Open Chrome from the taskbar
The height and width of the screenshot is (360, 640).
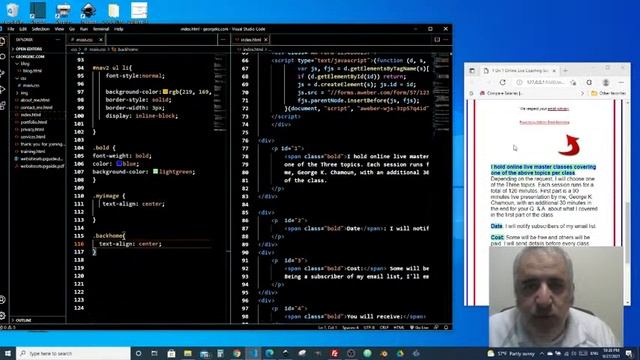[237, 353]
